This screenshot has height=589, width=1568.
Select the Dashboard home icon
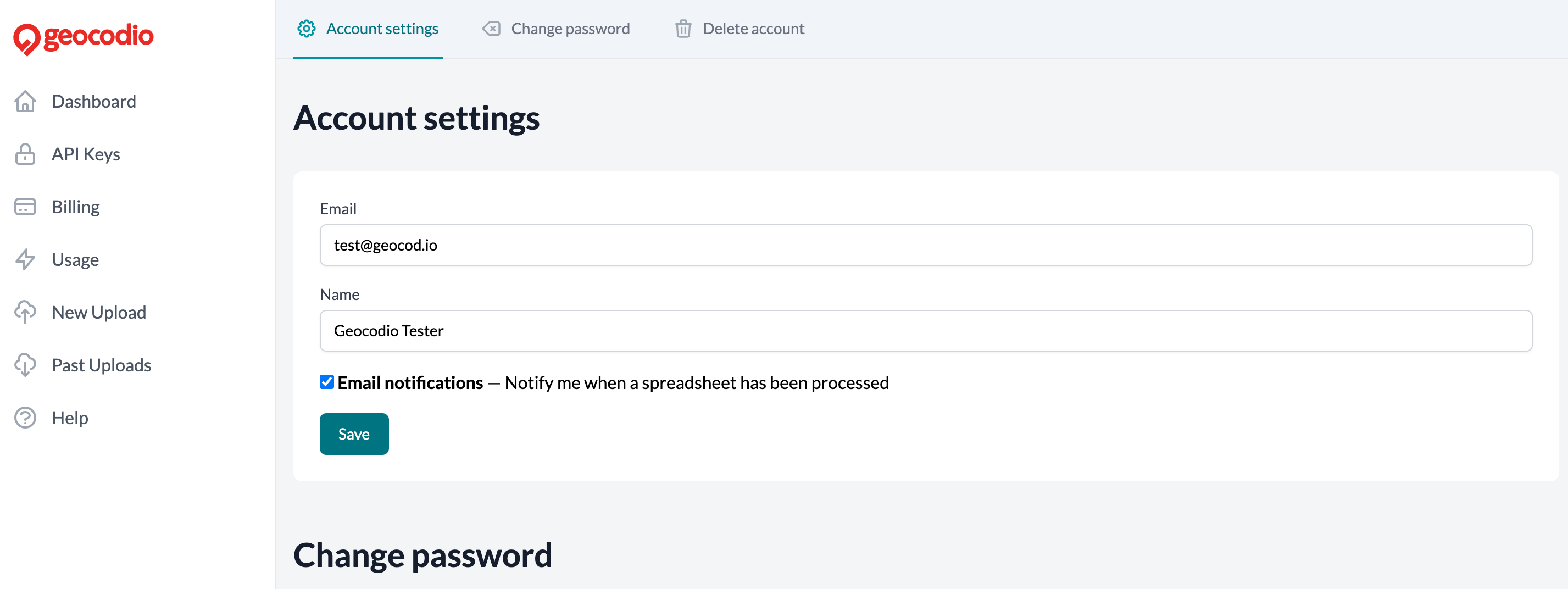25,101
